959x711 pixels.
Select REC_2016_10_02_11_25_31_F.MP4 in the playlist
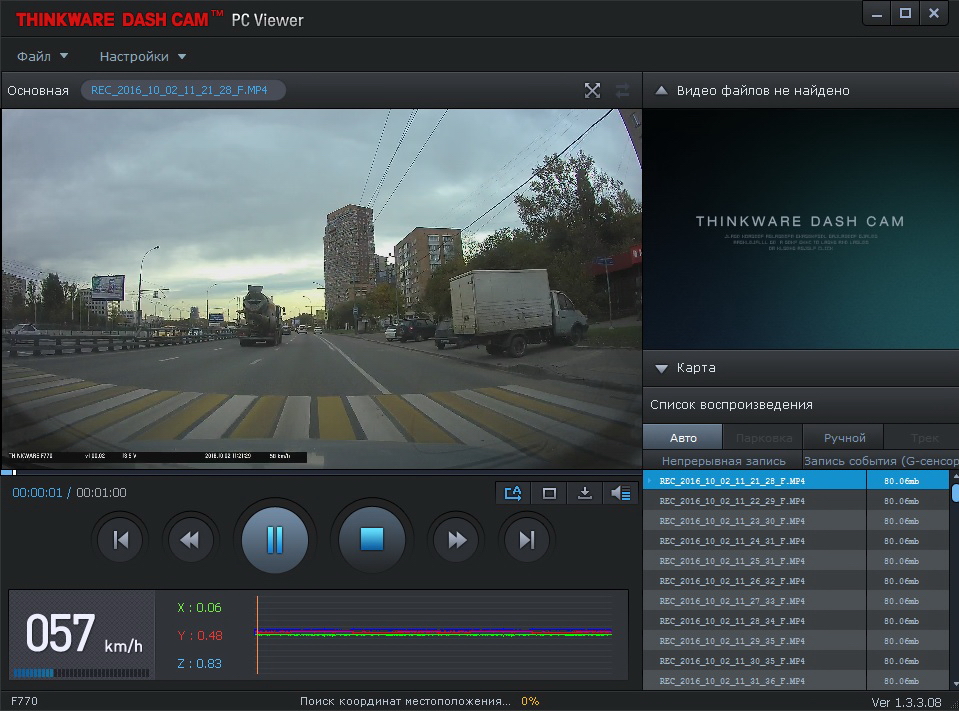796,561
